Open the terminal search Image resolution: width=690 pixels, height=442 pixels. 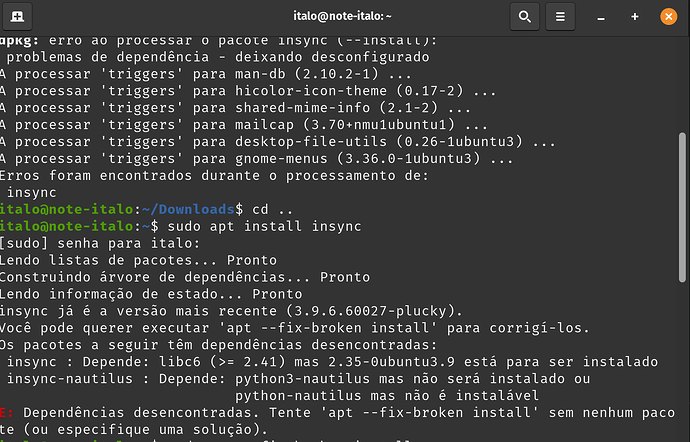(x=525, y=17)
